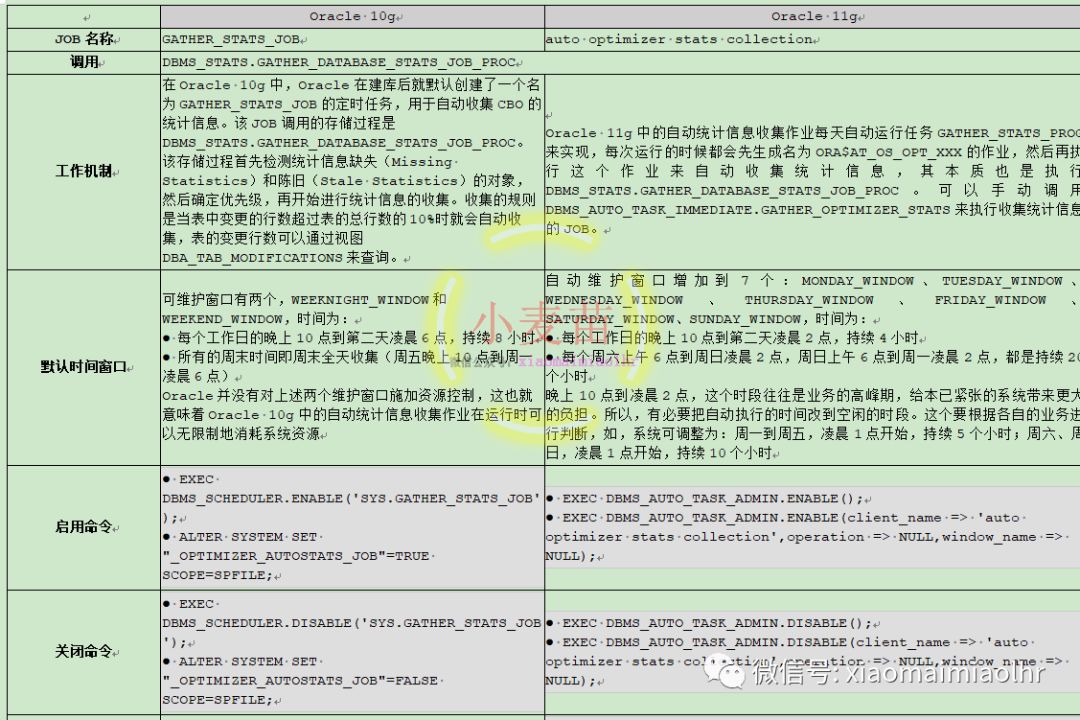Select the '工作机制' row label
Screen dimensions: 1080x720
tap(84, 171)
